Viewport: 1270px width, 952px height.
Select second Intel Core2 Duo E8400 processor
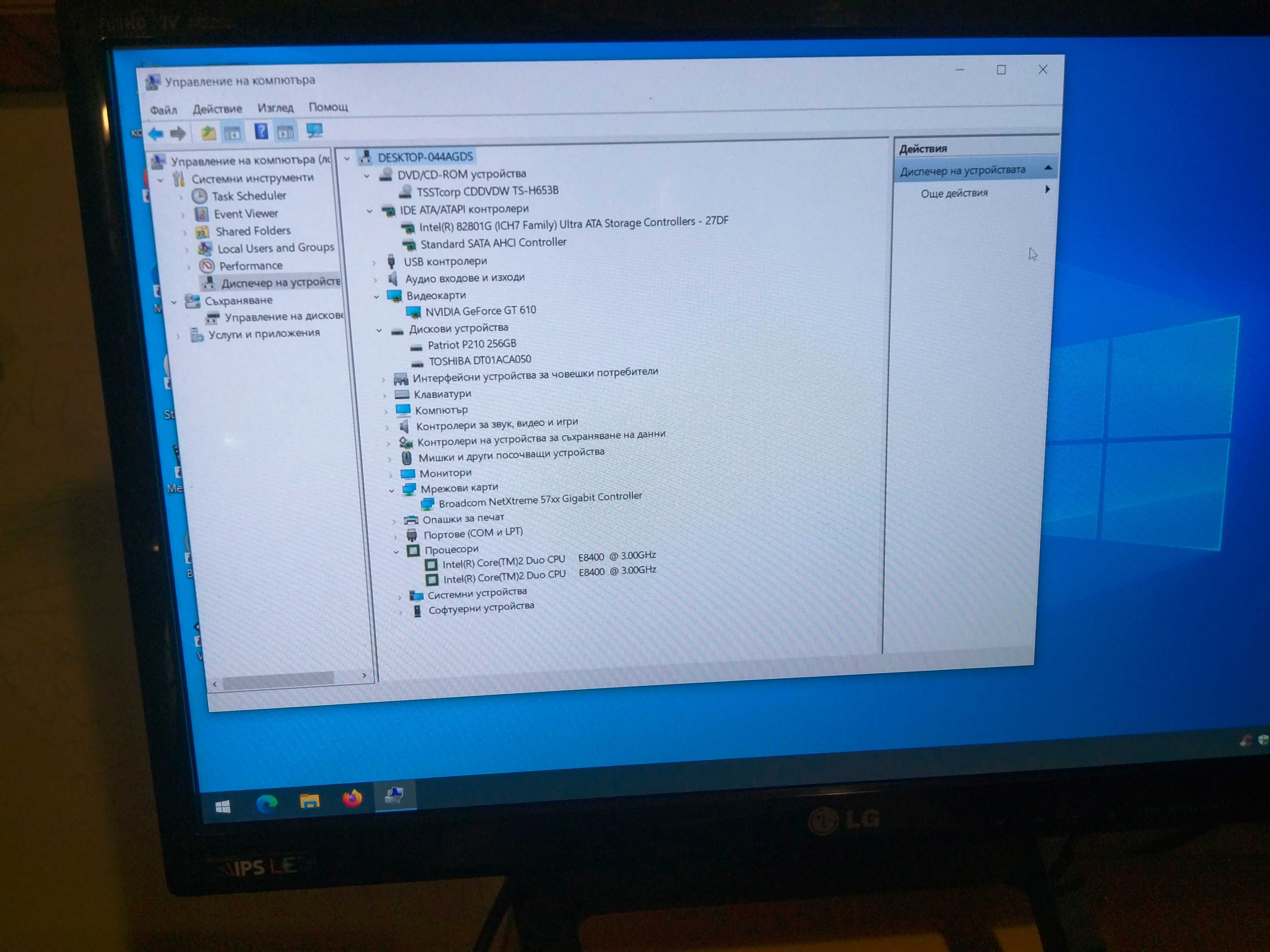point(550,575)
